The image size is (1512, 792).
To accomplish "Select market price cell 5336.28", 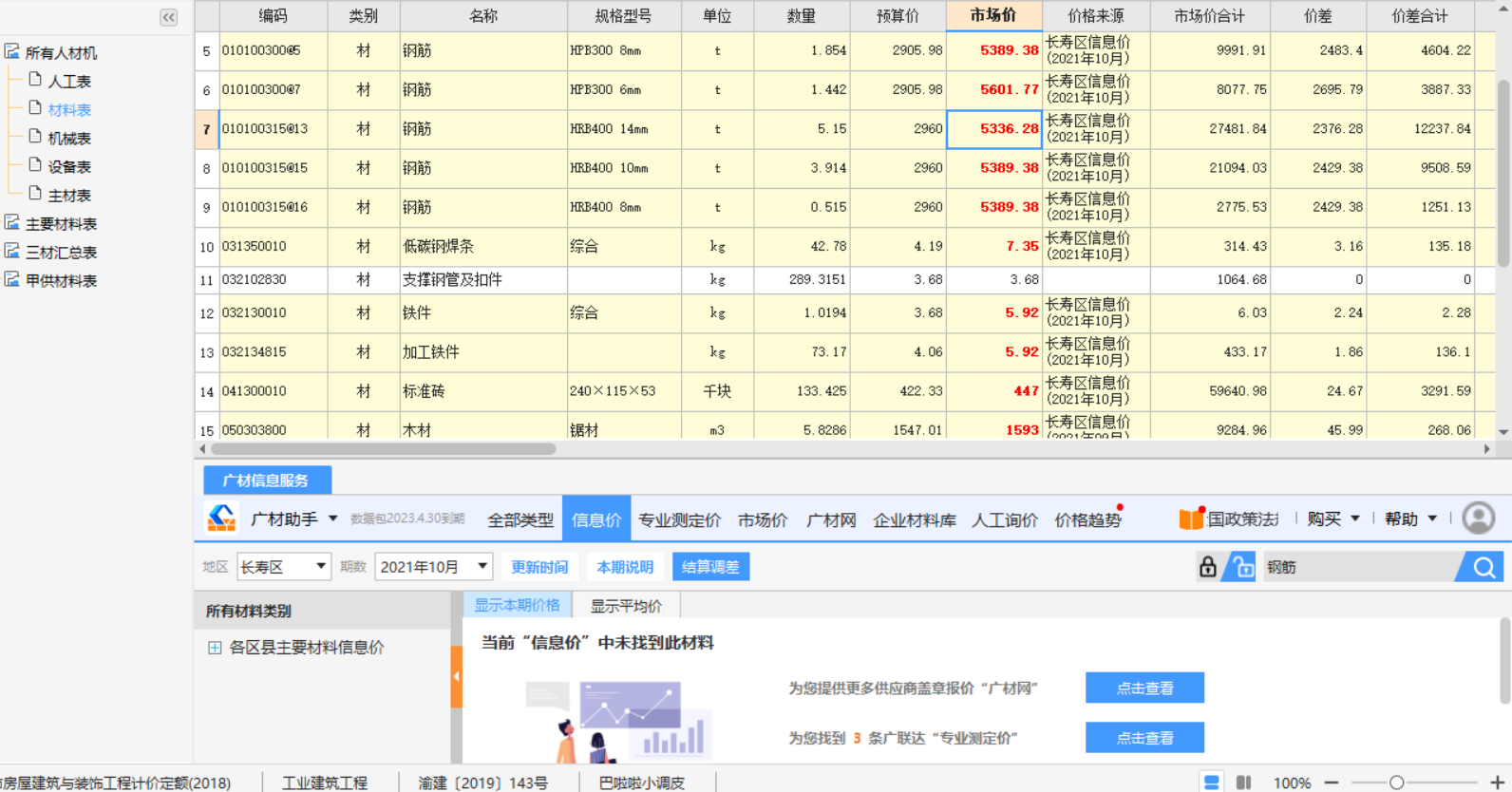I will tap(994, 129).
